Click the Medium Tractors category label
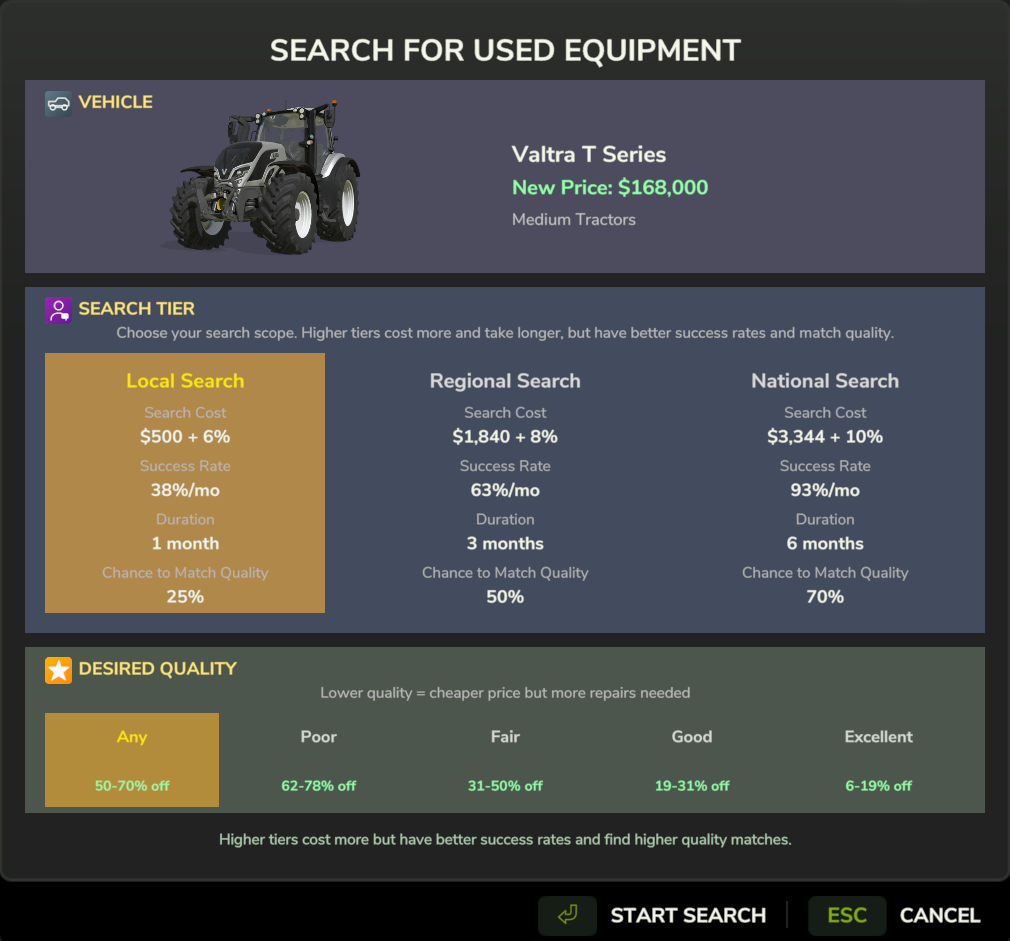 pyautogui.click(x=574, y=219)
